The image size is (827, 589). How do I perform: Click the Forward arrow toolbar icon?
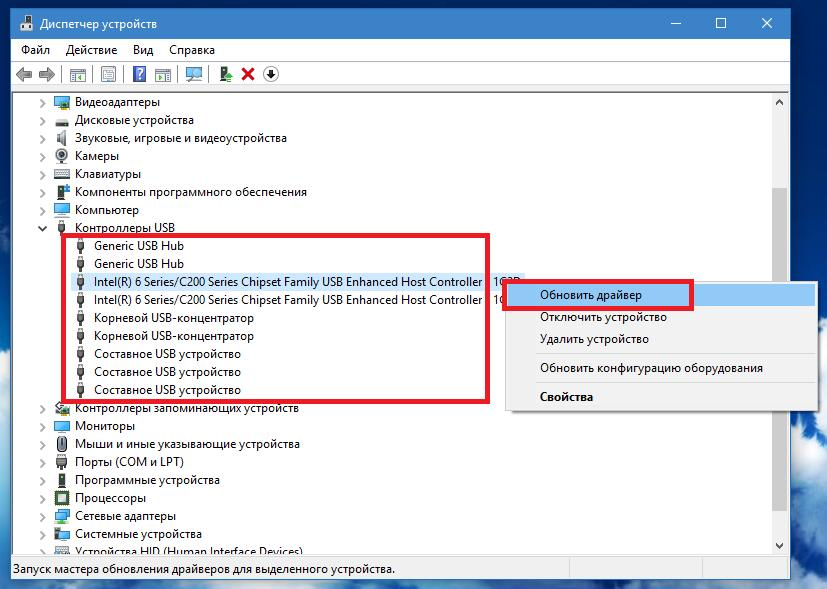pyautogui.click(x=47, y=74)
